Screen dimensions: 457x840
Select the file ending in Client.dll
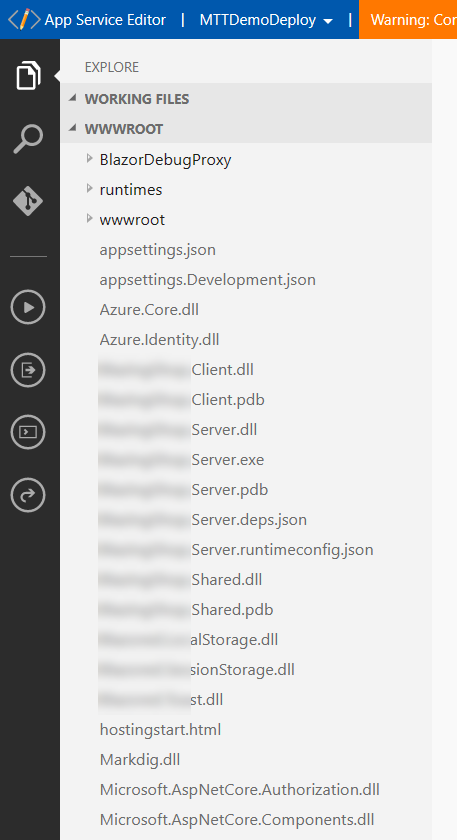point(176,370)
